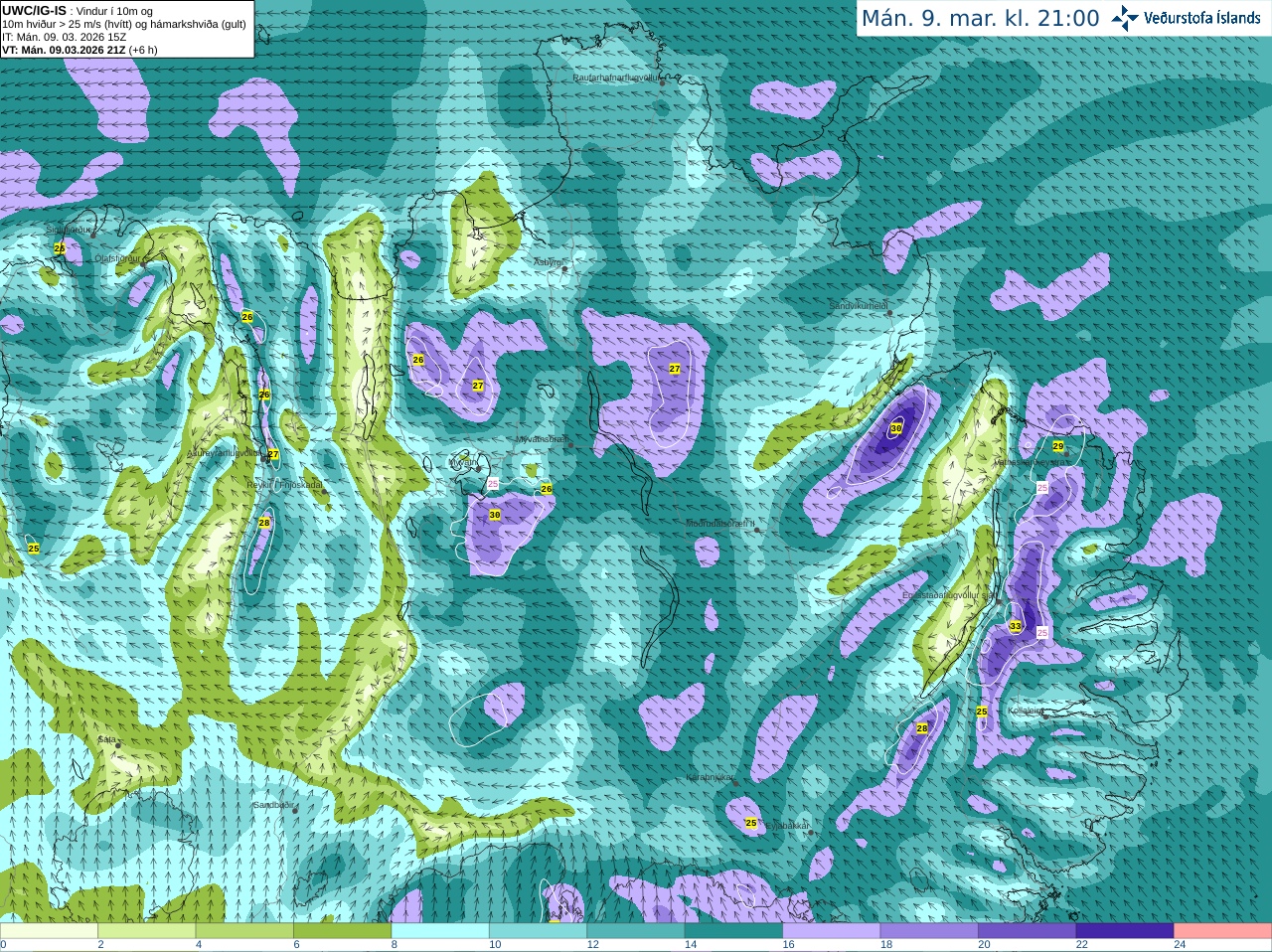The height and width of the screenshot is (952, 1272).
Task: Click the yellow 25 label left of Kollaleira
Action: click(982, 712)
